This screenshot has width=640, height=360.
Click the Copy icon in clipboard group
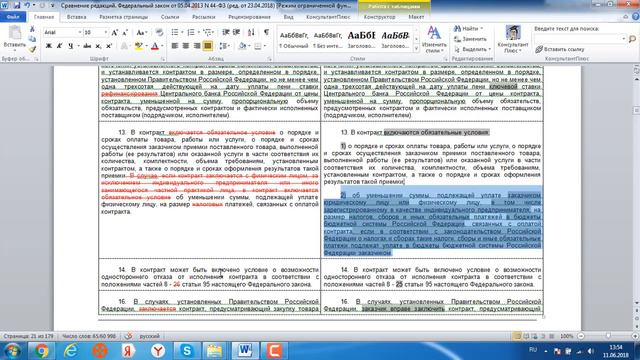(x=32, y=39)
